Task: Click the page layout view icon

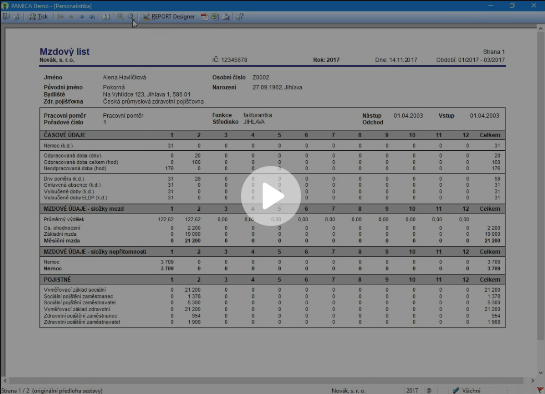Action: (106, 17)
